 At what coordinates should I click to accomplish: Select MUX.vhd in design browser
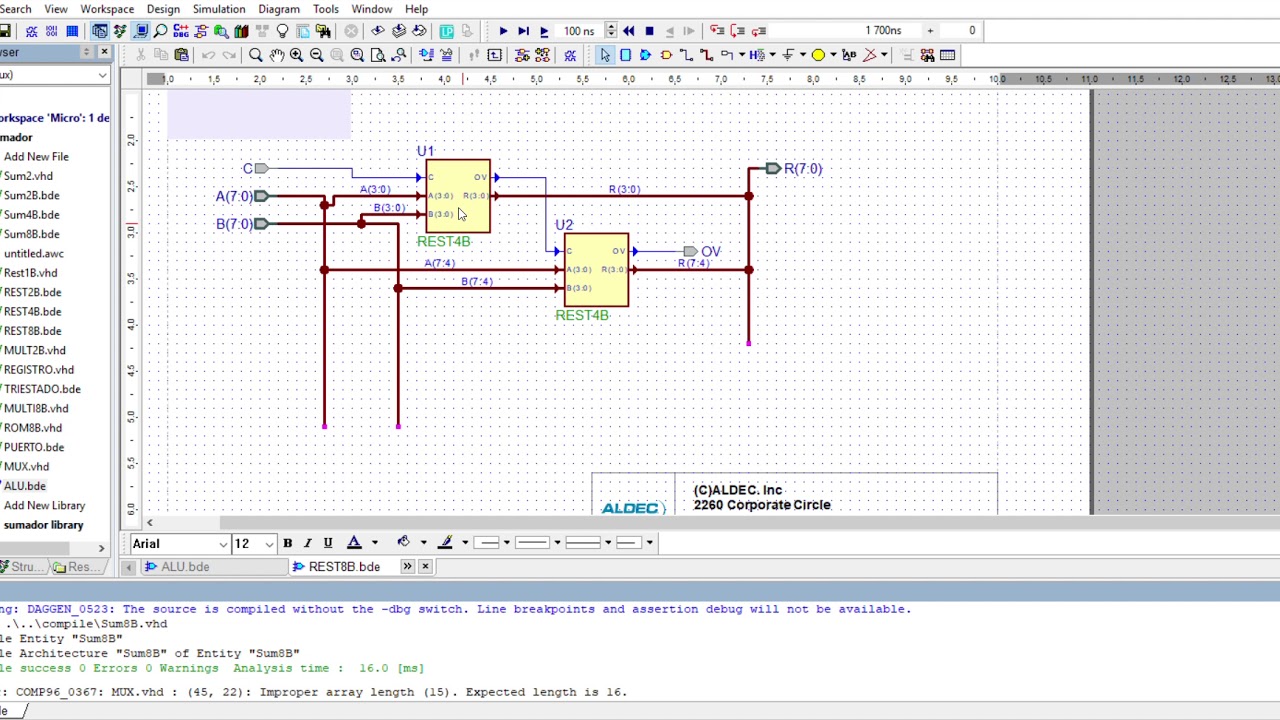[x=26, y=467]
